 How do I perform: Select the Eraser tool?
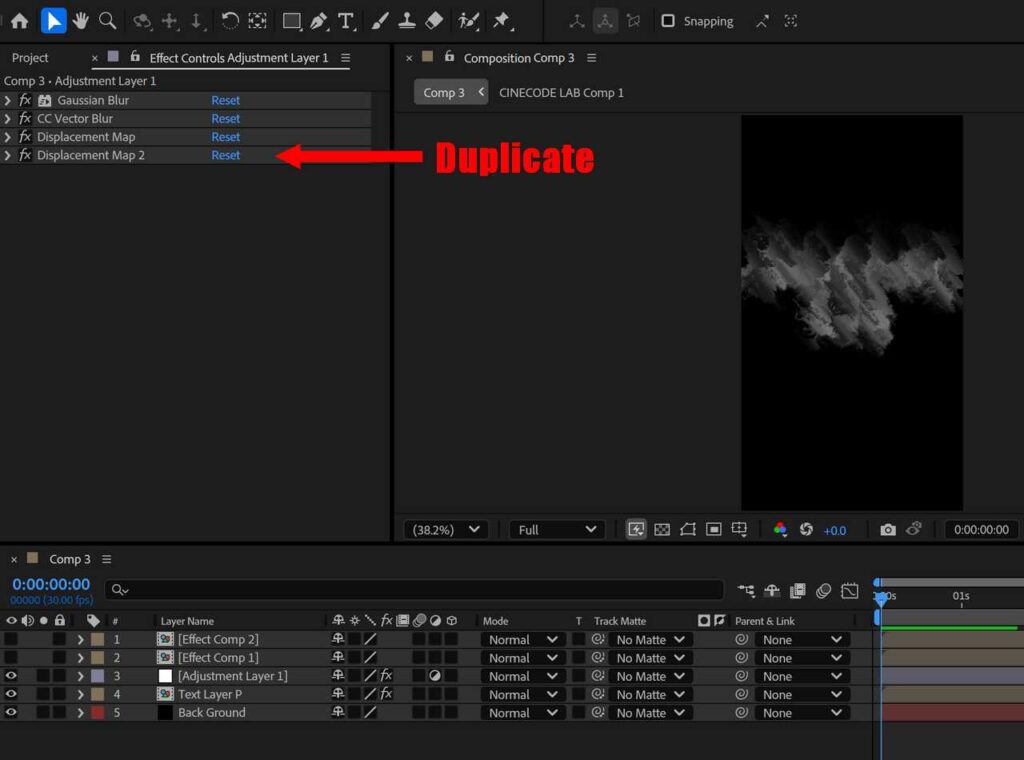click(434, 21)
